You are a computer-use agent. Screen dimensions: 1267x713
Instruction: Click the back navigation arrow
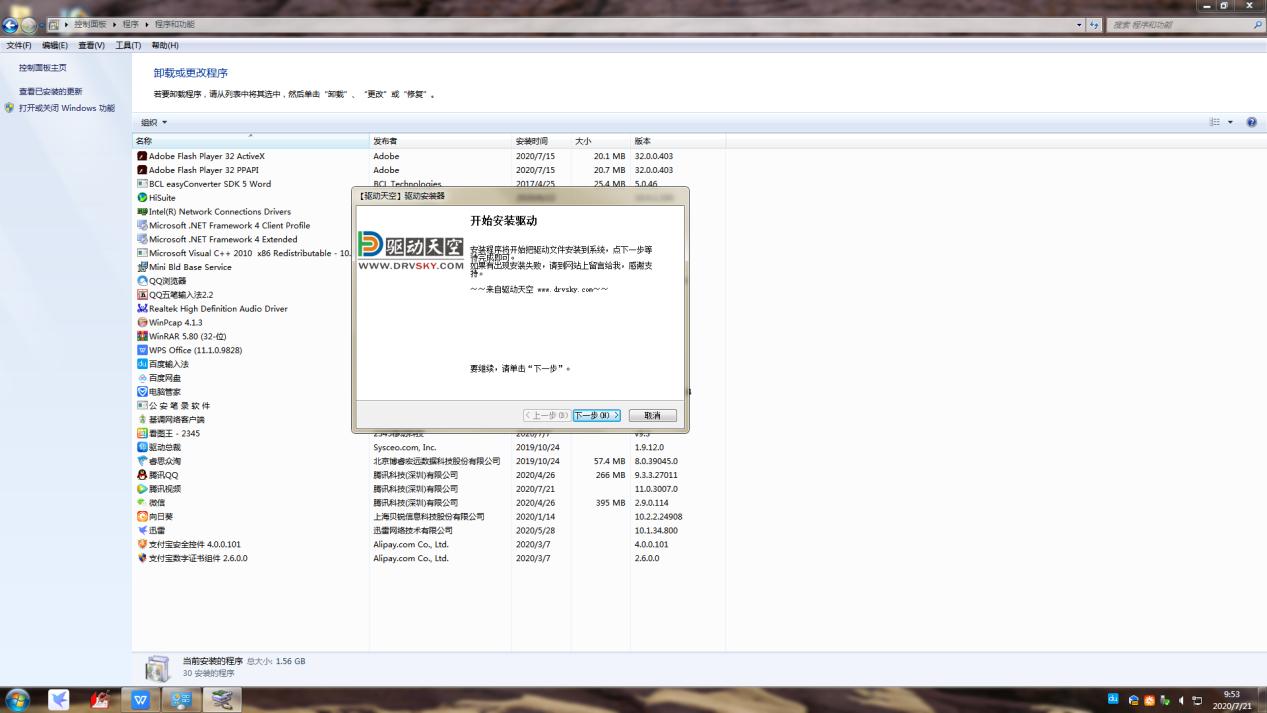click(x=11, y=25)
